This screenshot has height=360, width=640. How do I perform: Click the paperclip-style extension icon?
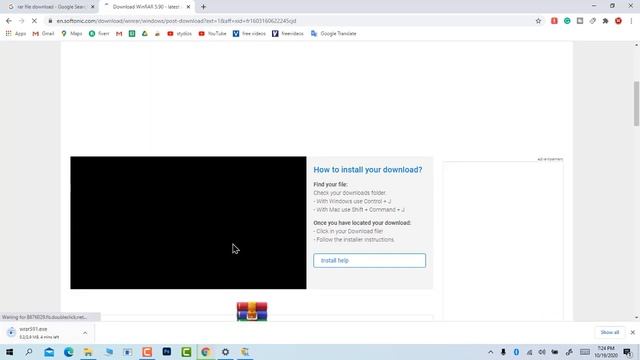(593, 21)
